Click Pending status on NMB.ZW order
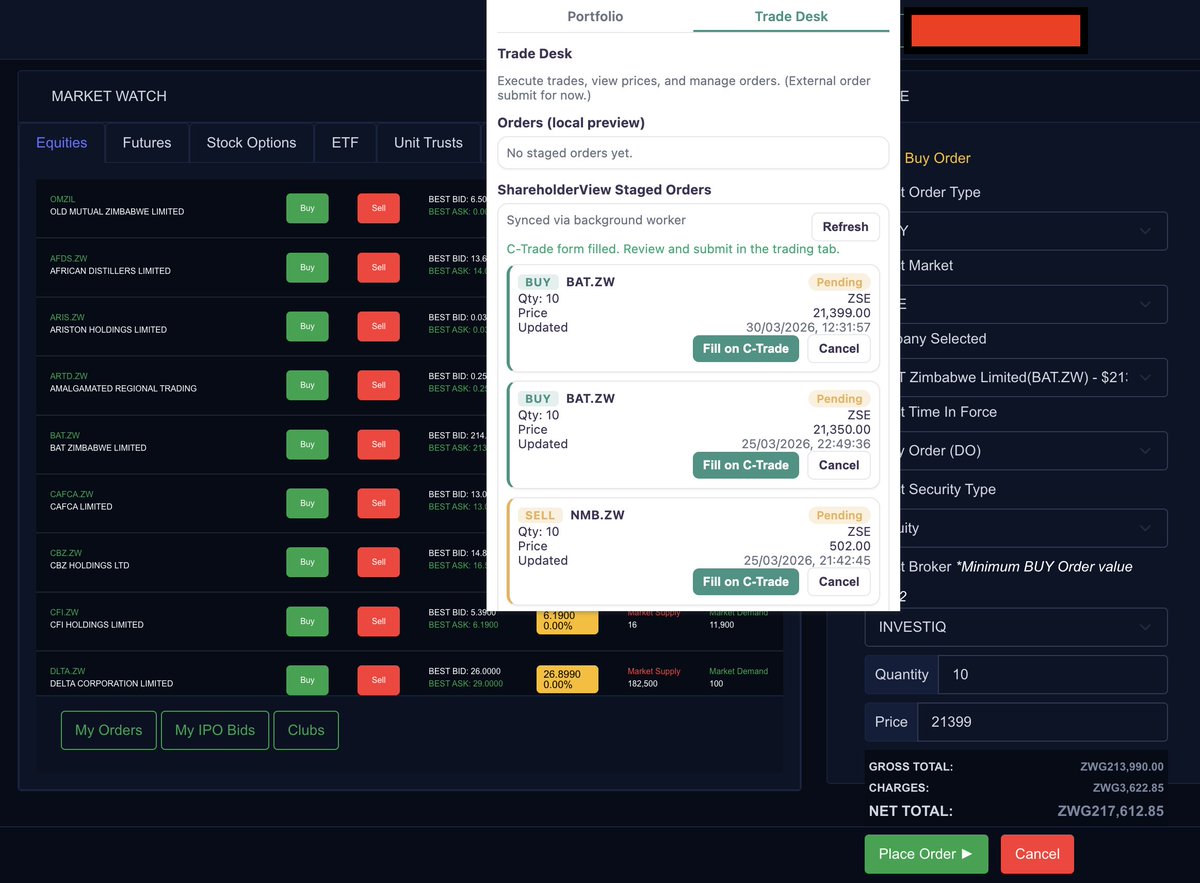The height and width of the screenshot is (883, 1200). [x=839, y=515]
